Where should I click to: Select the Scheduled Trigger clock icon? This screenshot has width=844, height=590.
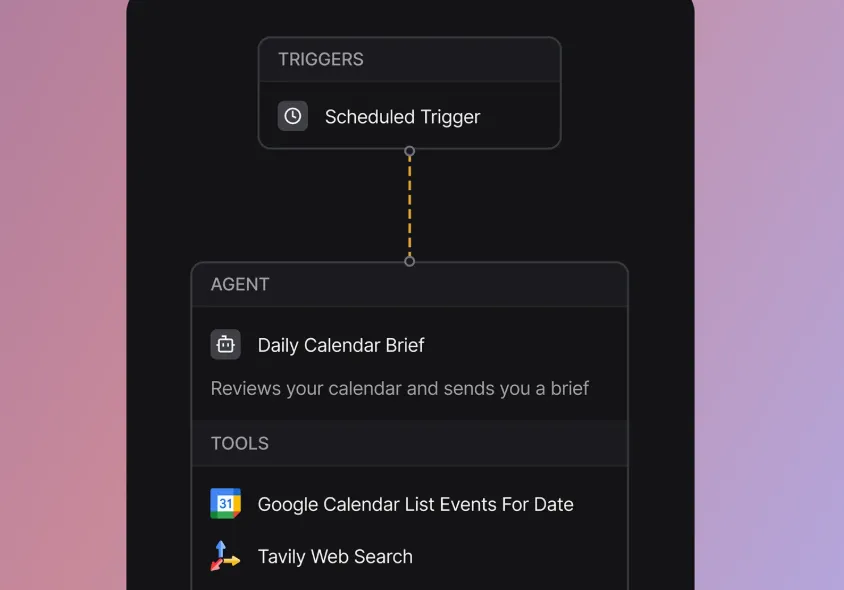(x=292, y=116)
